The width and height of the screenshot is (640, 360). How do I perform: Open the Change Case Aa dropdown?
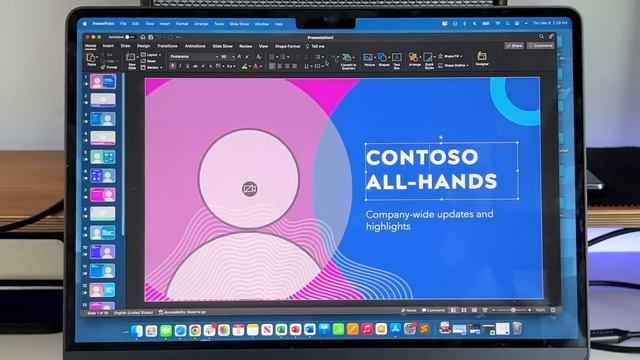[231, 66]
